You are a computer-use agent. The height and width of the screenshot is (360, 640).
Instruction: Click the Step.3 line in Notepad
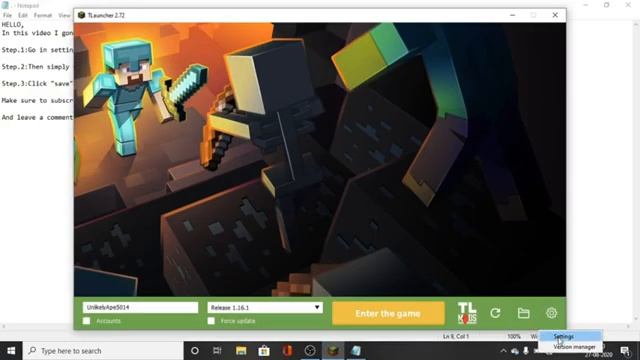click(37, 83)
